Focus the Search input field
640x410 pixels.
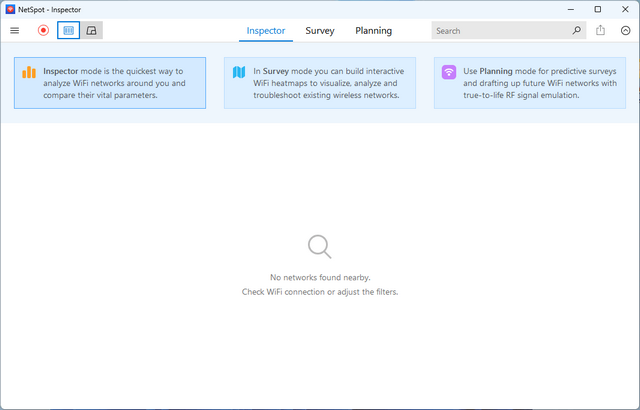[509, 31]
